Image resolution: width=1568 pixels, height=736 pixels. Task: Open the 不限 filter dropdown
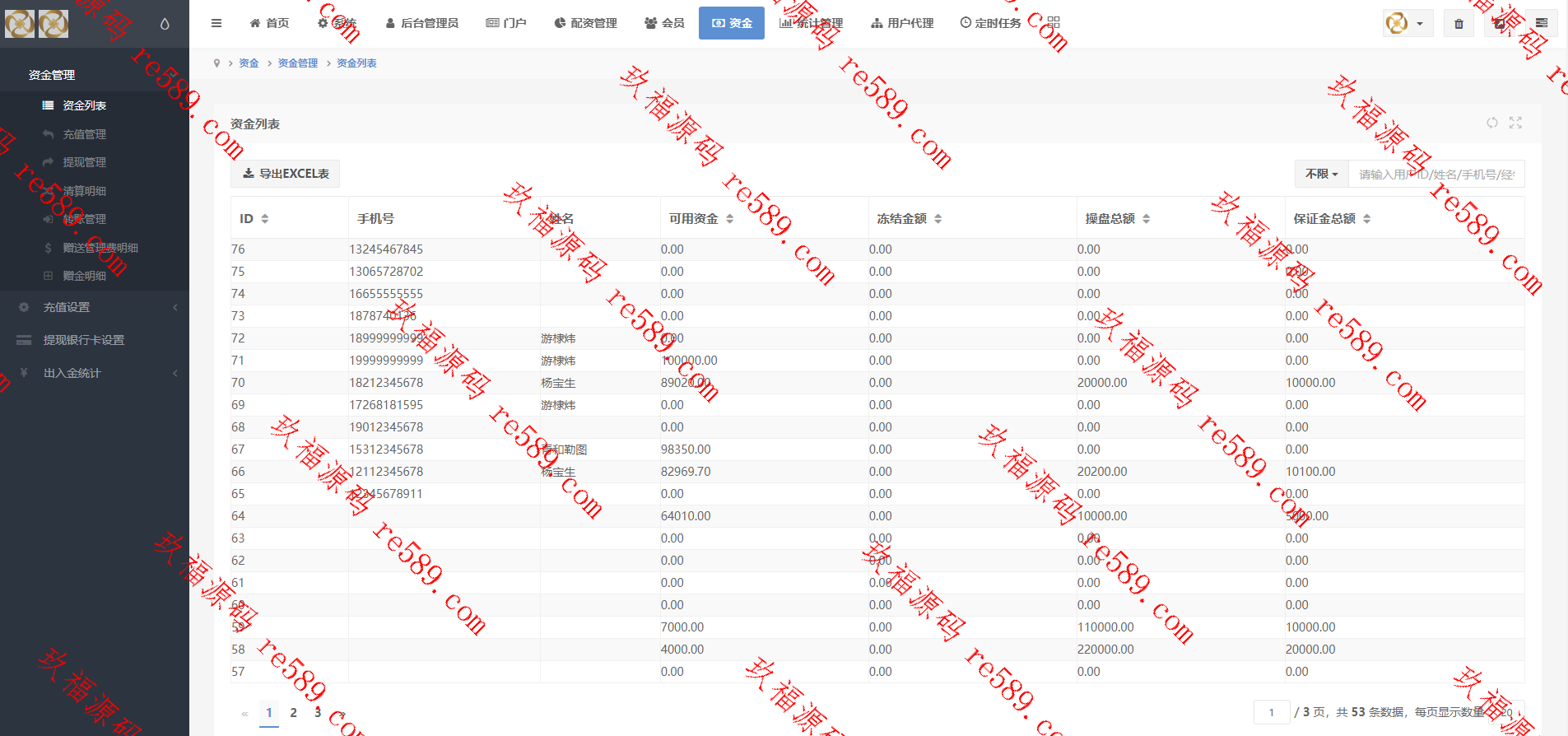pos(1322,174)
